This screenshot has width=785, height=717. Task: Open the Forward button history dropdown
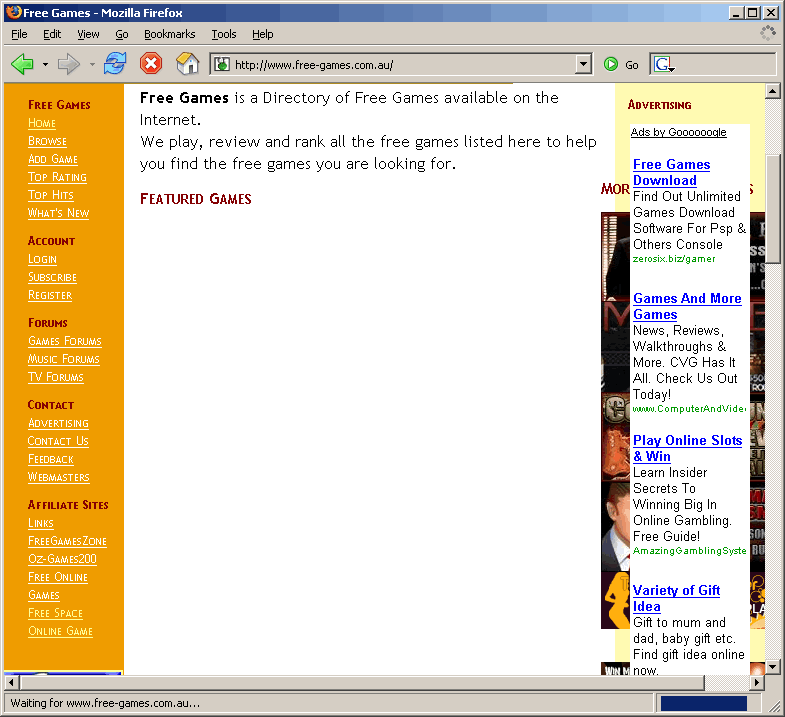(92, 65)
